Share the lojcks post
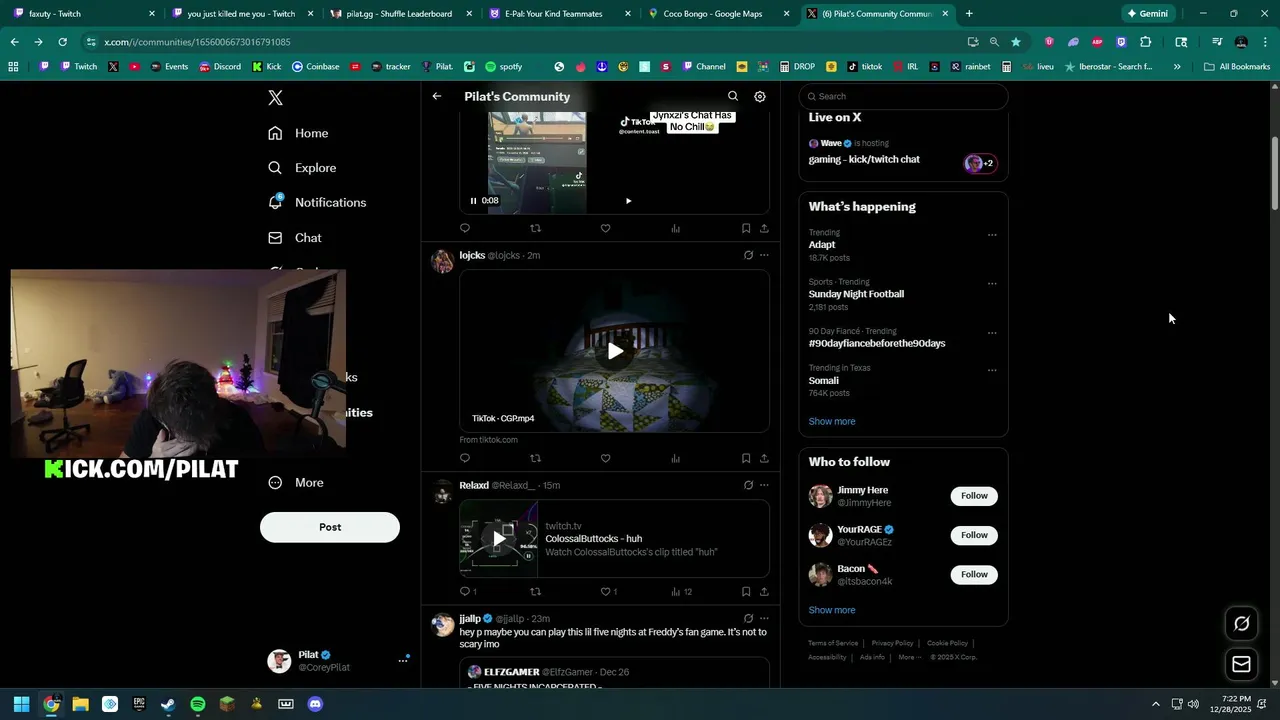 (x=764, y=458)
